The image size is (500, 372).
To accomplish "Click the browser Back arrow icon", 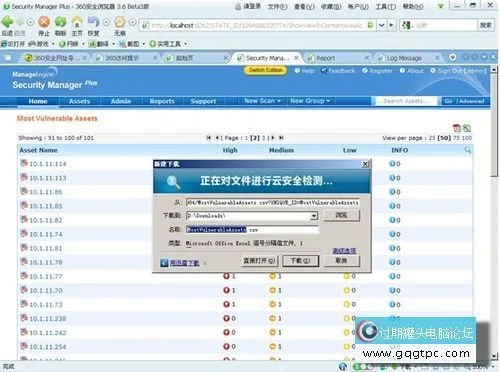I will [7, 22].
